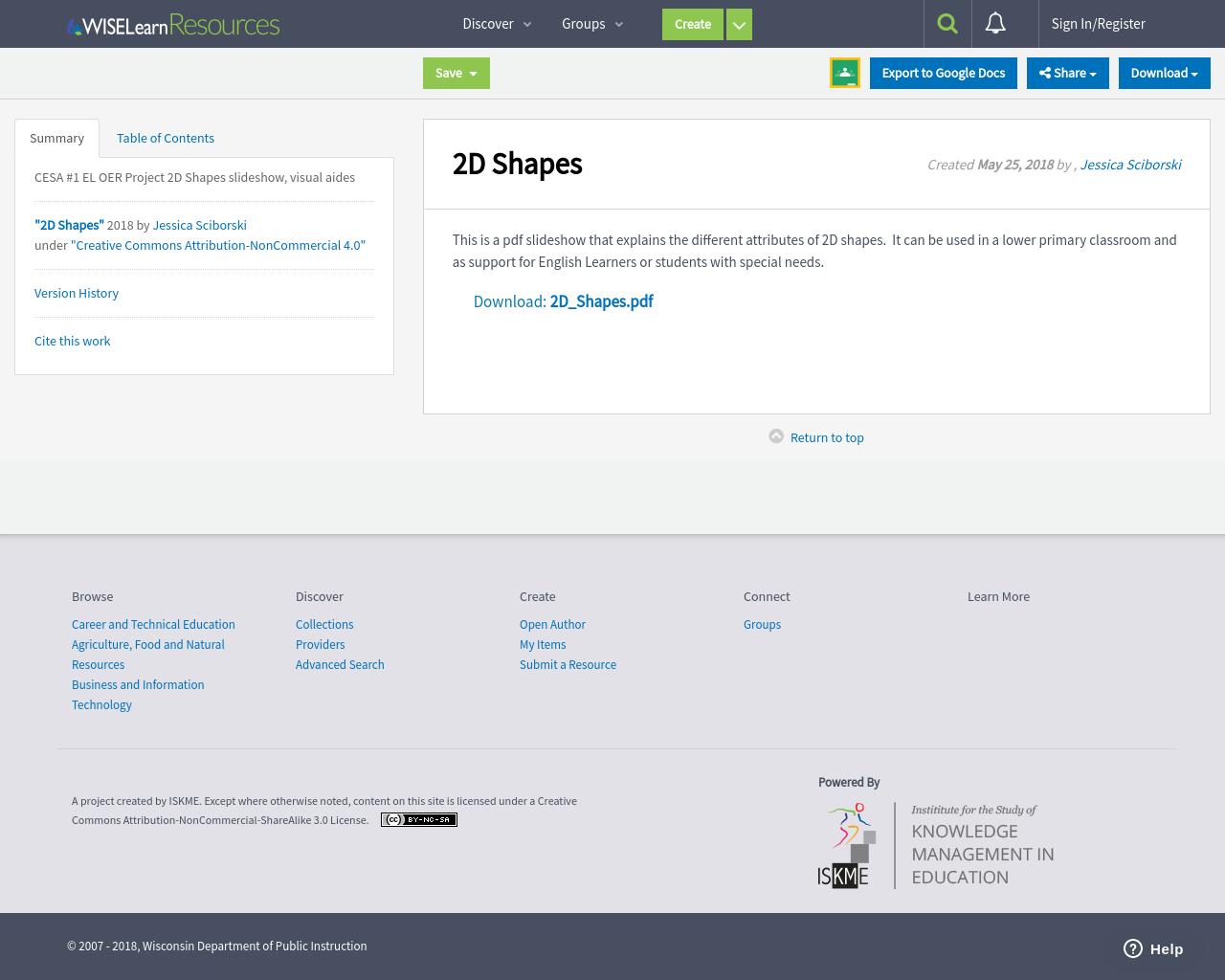Download the 2D_Shapes.pdf file

point(600,301)
